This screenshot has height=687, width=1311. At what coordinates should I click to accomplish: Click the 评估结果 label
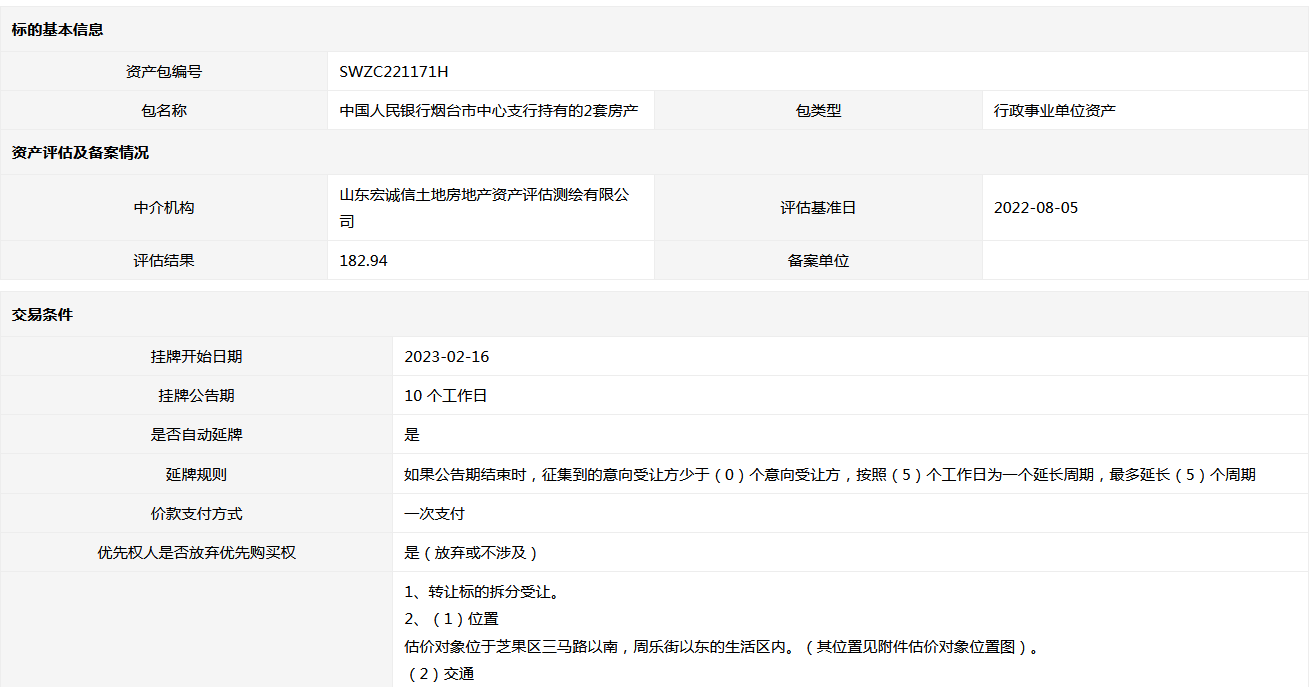164,261
